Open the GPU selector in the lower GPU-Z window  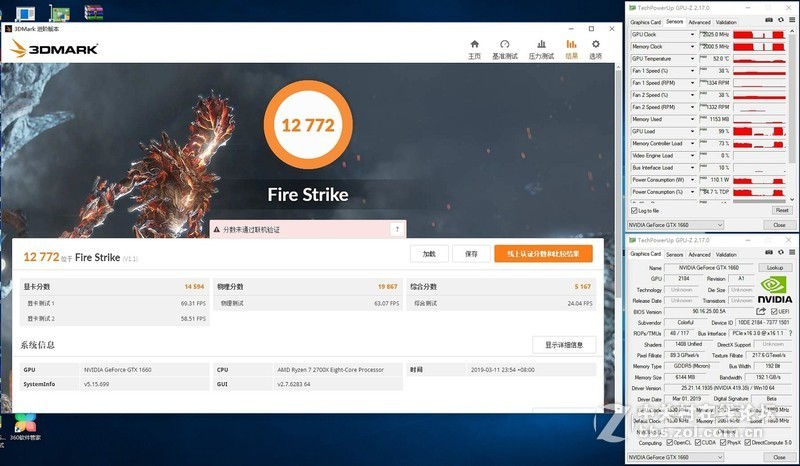point(676,457)
